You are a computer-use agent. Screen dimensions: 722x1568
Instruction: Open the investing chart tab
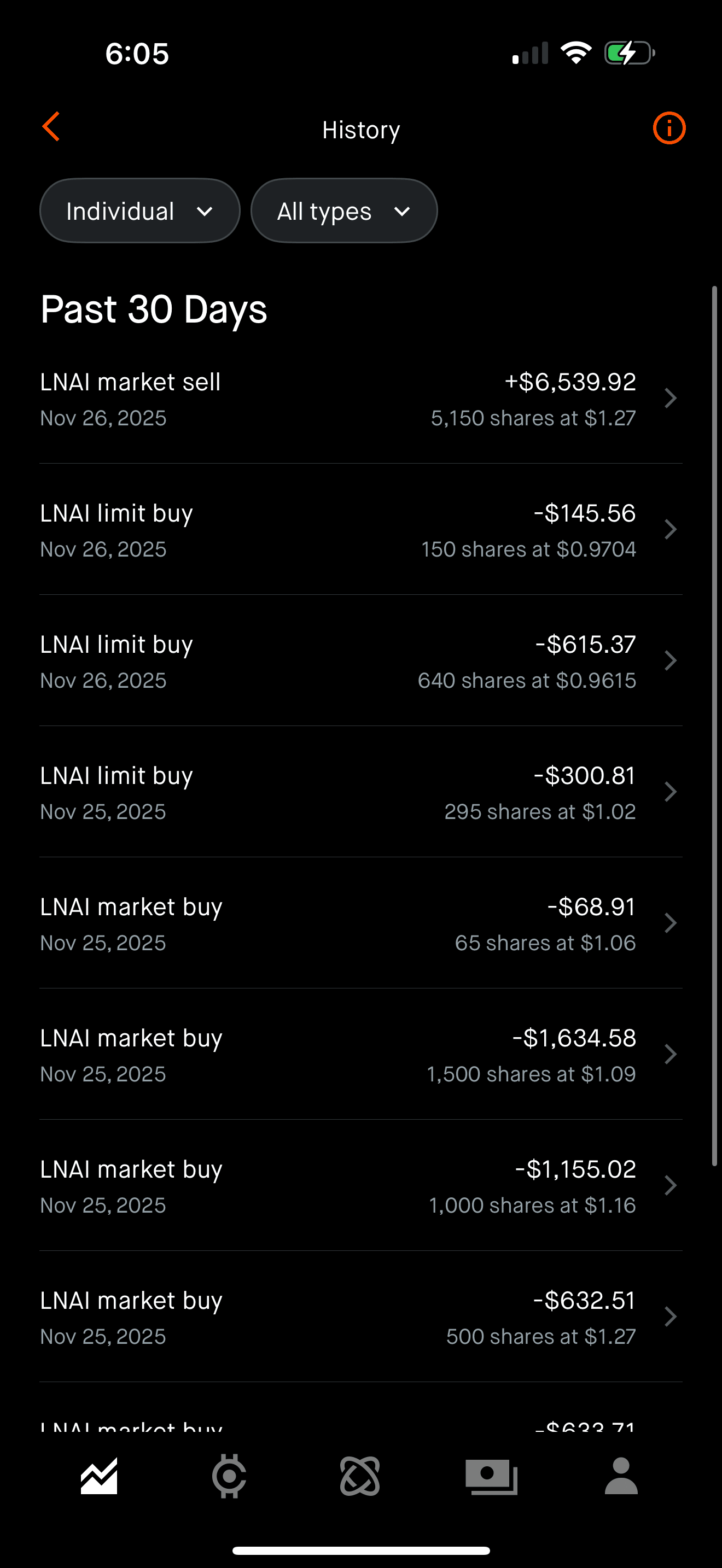coord(99,1476)
